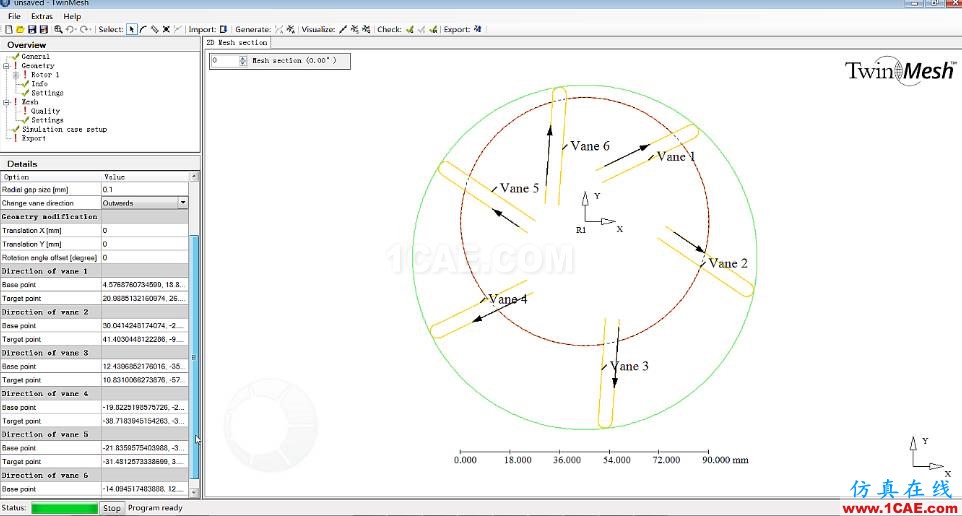Click the second Visualize icon
The width and height of the screenshot is (962, 516).
pos(355,29)
